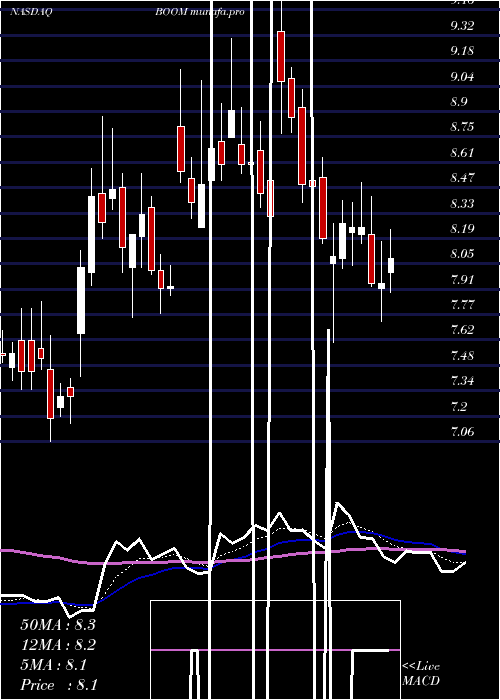Select the tall red candle near 9.32
The width and height of the screenshot is (500, 700).
[x=281, y=56]
